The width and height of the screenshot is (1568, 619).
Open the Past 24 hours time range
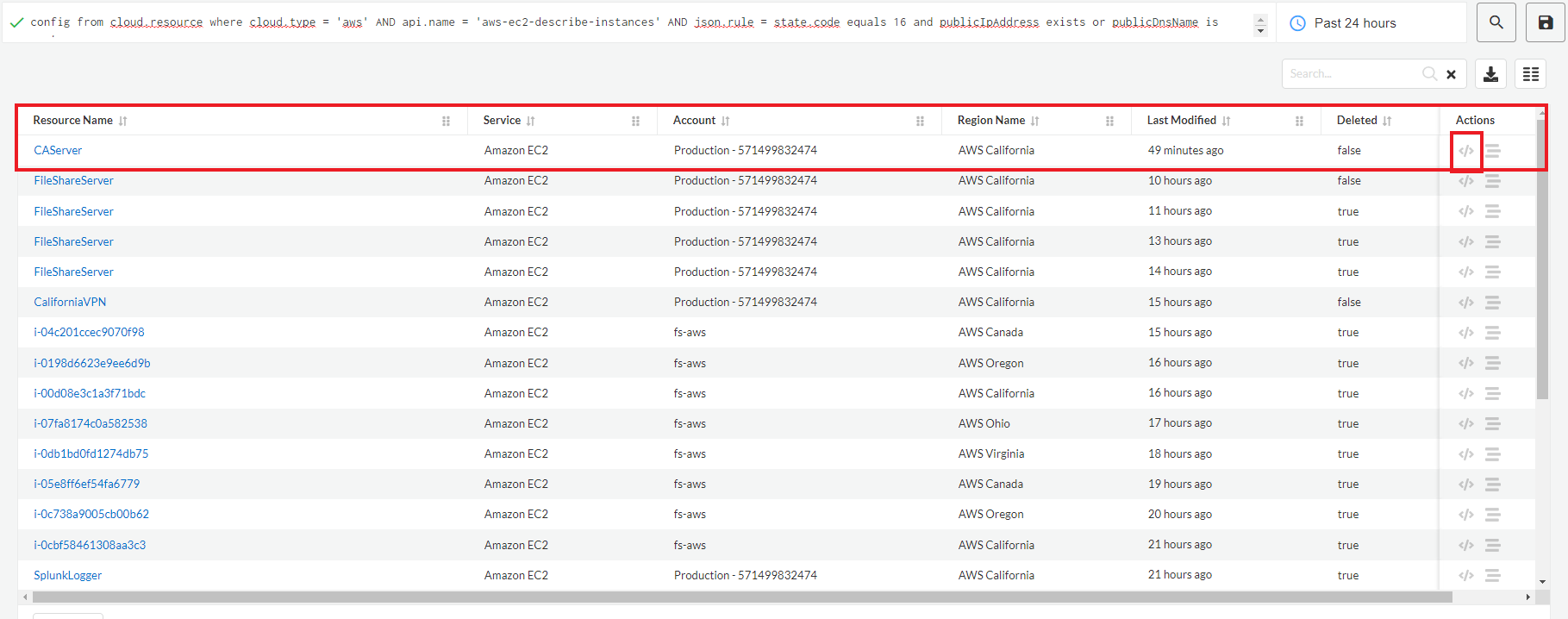1354,23
